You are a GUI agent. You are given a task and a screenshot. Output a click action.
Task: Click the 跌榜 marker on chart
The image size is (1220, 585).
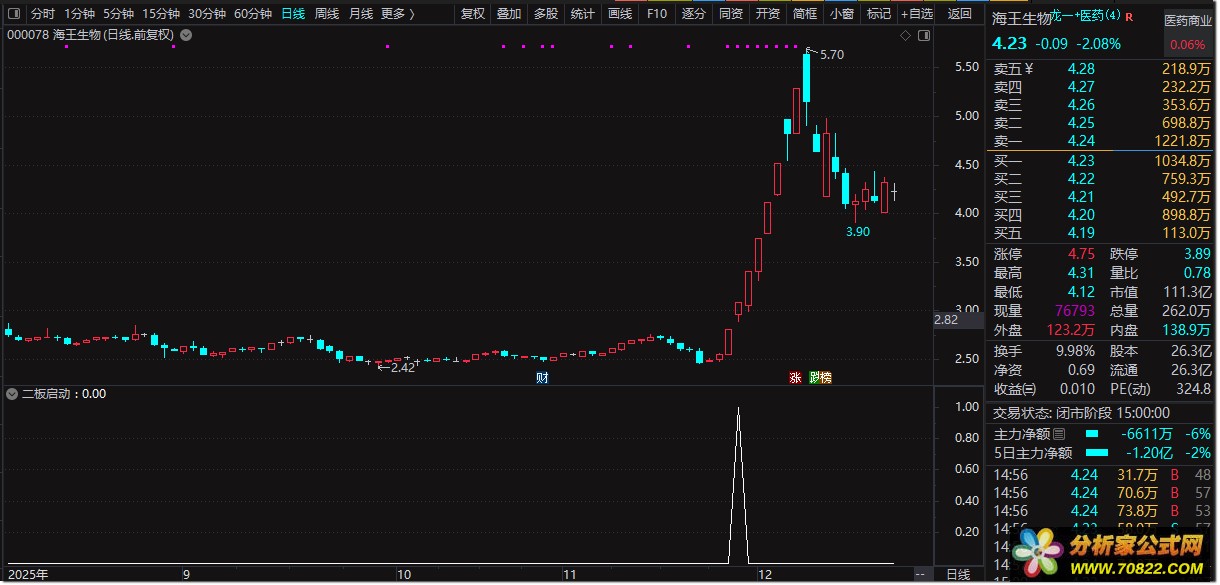820,378
